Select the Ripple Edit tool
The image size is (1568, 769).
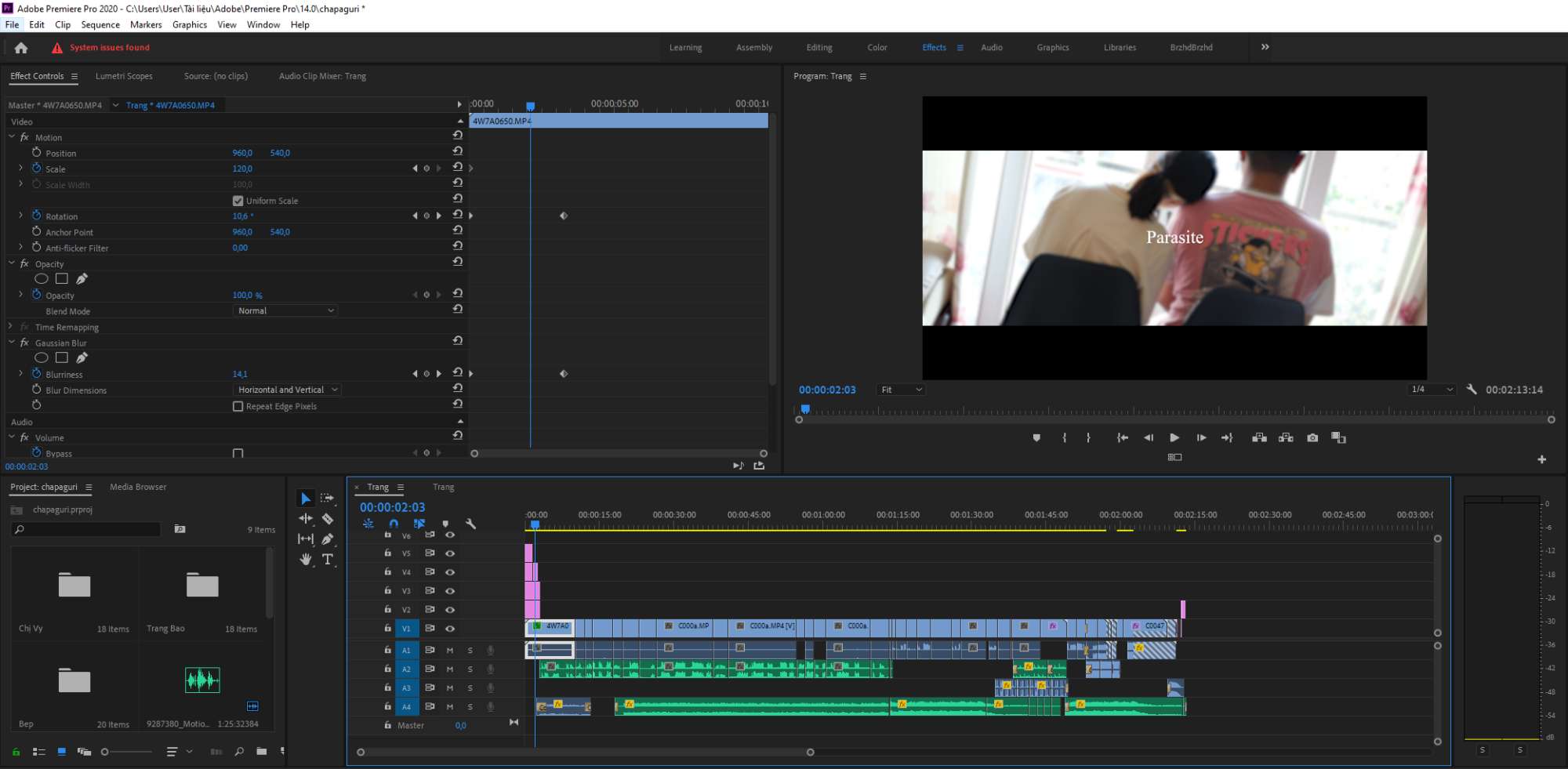pyautogui.click(x=306, y=519)
